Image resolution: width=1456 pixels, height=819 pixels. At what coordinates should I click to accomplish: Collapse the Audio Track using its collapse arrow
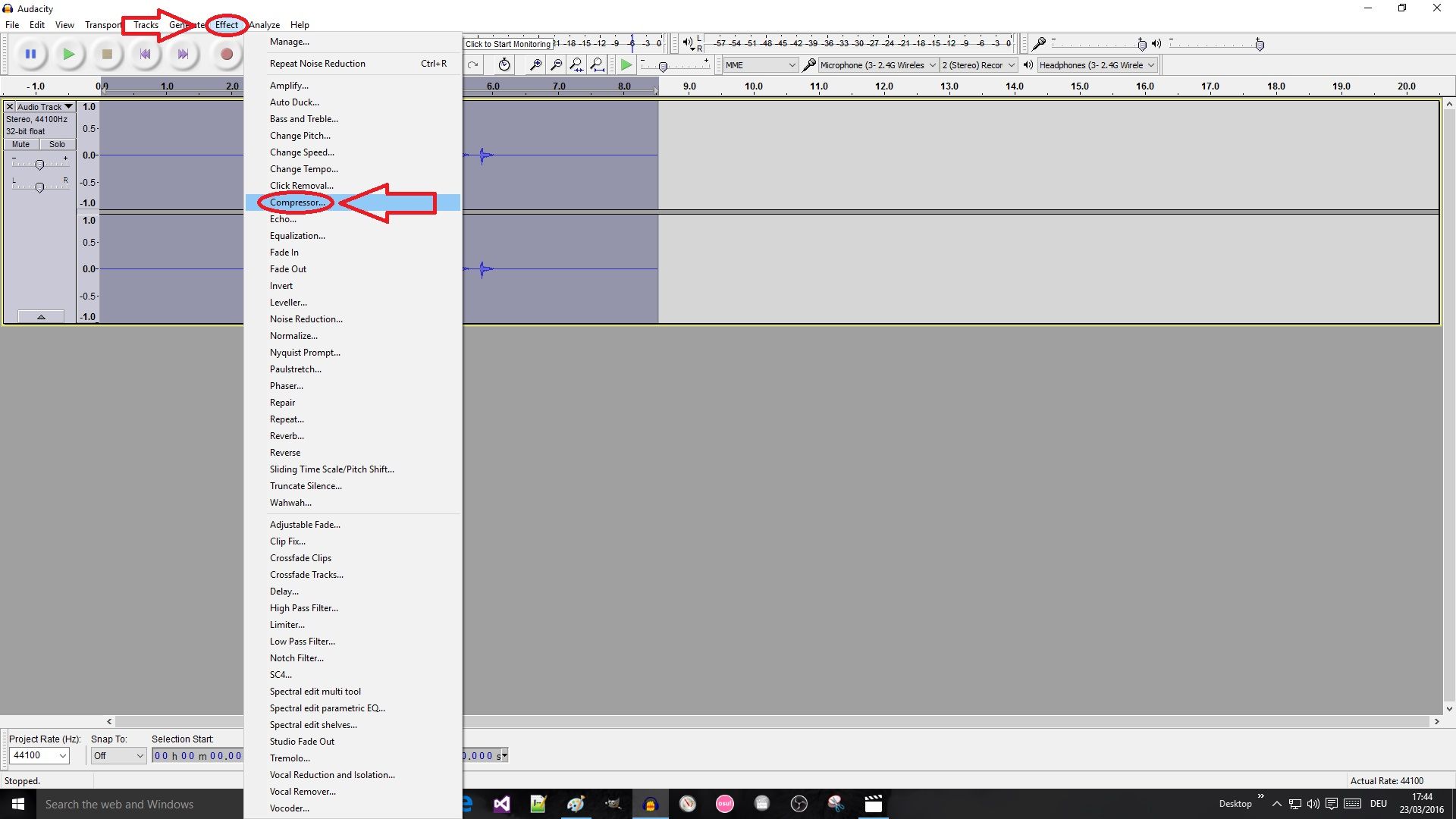[x=40, y=316]
